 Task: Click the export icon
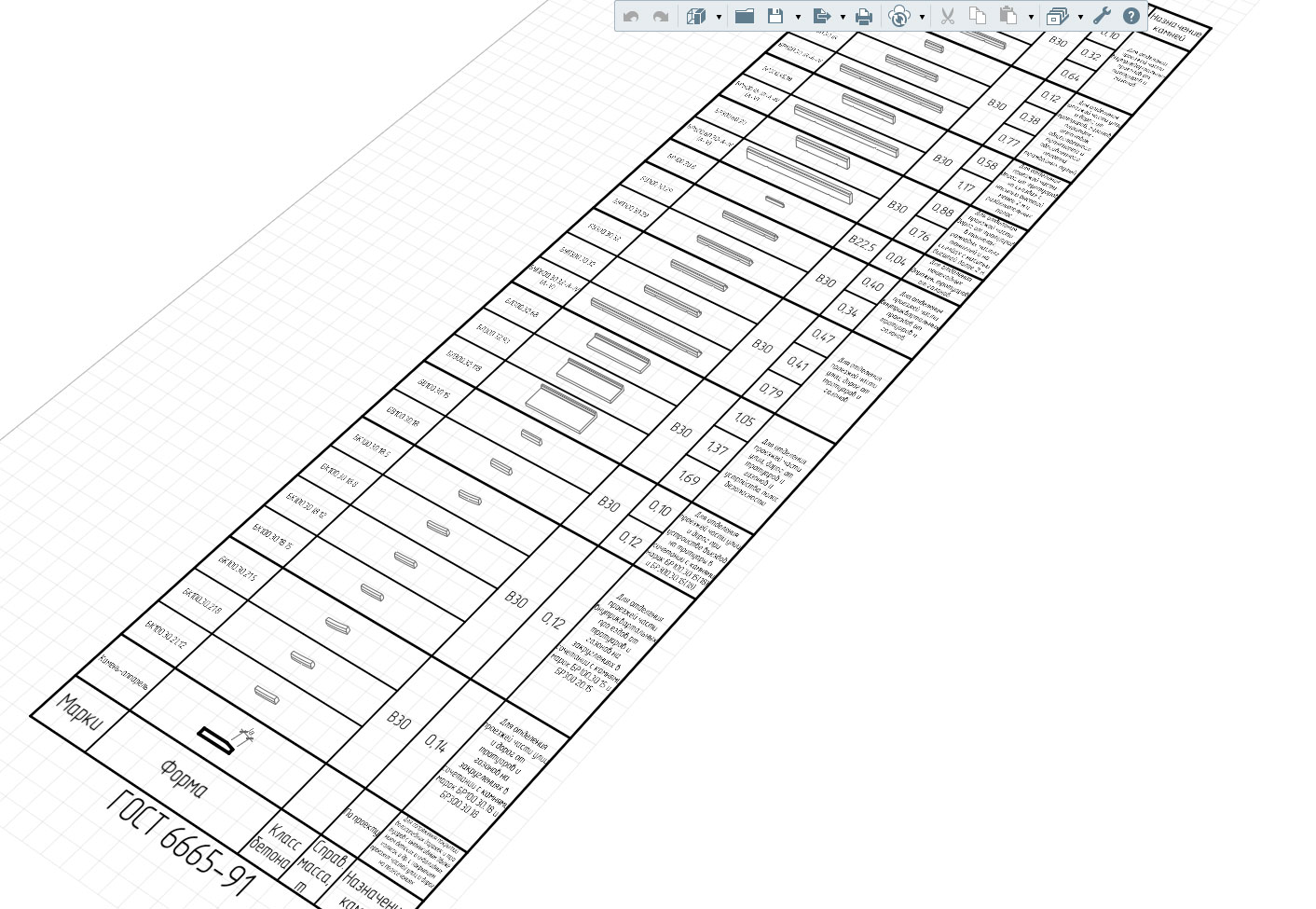(821, 16)
